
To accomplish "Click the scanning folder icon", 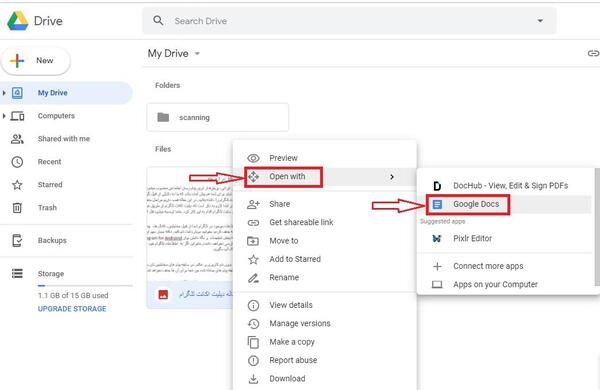I will pyautogui.click(x=163, y=117).
